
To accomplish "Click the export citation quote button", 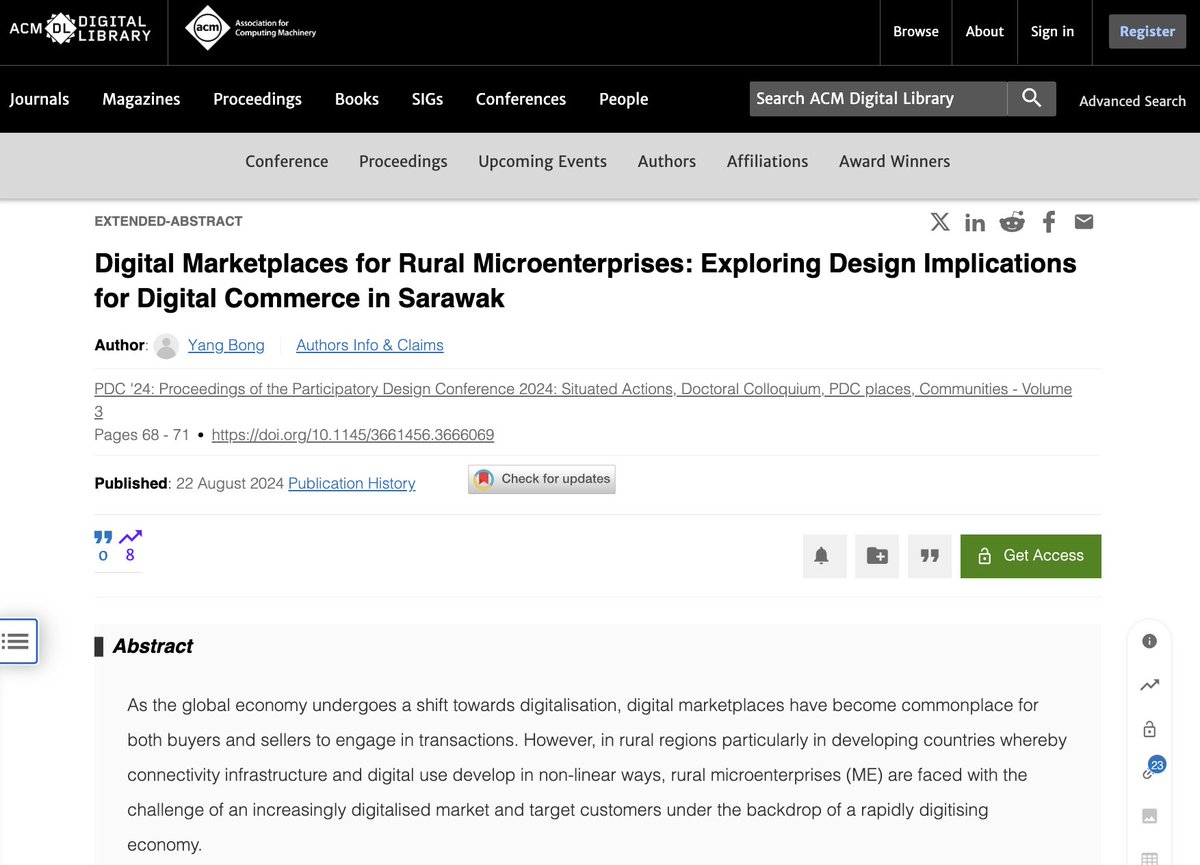I will pyautogui.click(x=930, y=556).
